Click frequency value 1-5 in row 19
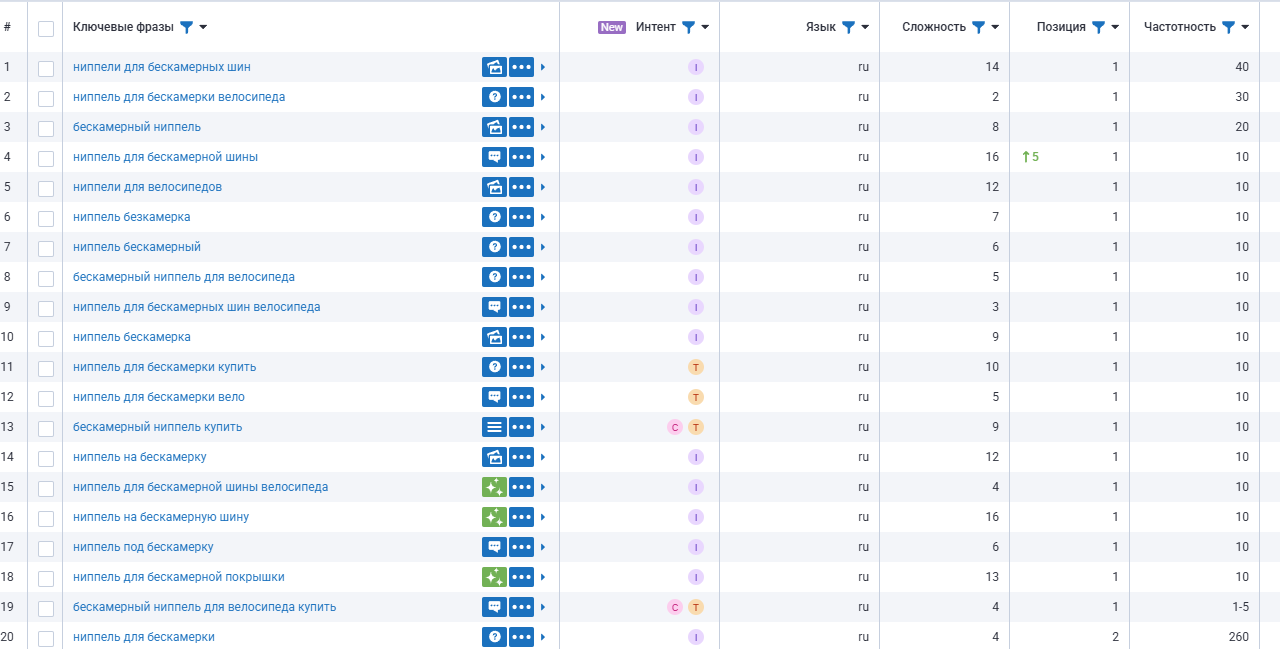This screenshot has width=1280, height=649. pos(1241,607)
